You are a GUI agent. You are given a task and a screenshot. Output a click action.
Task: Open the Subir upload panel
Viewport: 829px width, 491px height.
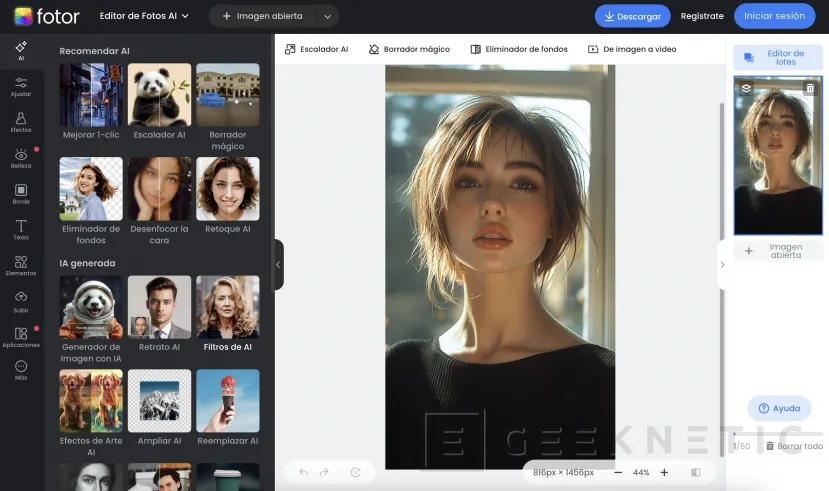(x=21, y=302)
